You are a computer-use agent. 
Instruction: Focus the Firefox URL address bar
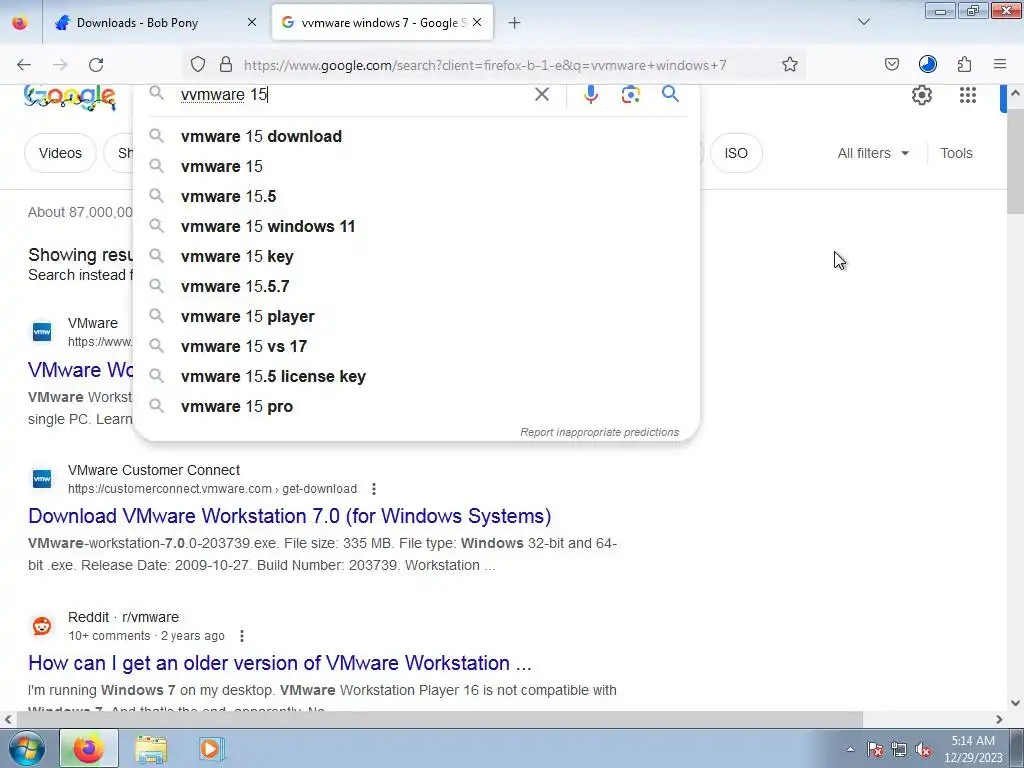tap(485, 65)
